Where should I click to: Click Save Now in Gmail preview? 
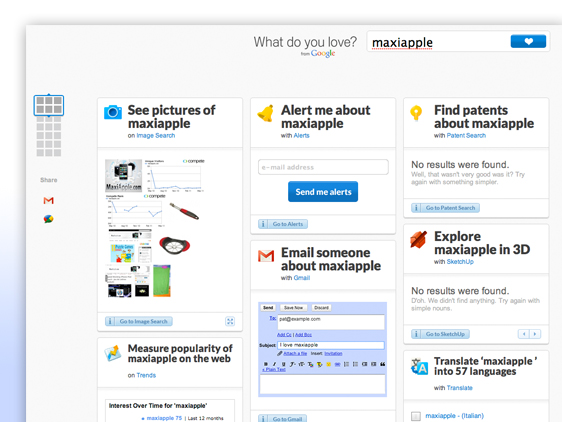point(293,308)
